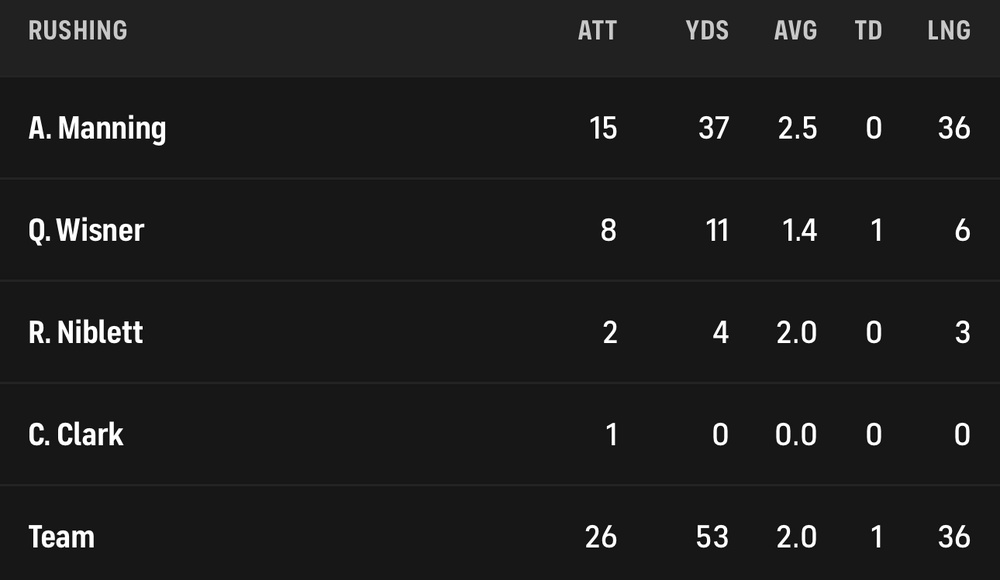This screenshot has width=1000, height=580.
Task: Sort by AVG column header
Action: [795, 30]
